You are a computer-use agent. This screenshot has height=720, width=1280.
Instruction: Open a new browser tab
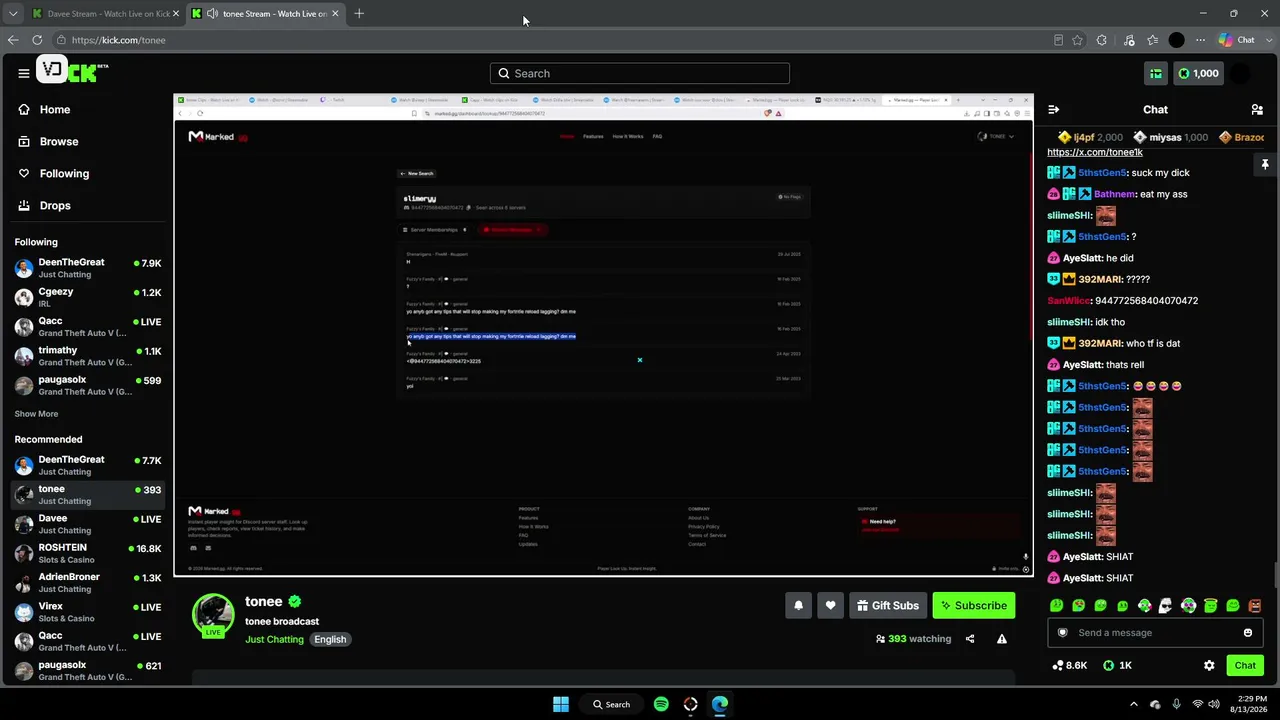(x=359, y=14)
